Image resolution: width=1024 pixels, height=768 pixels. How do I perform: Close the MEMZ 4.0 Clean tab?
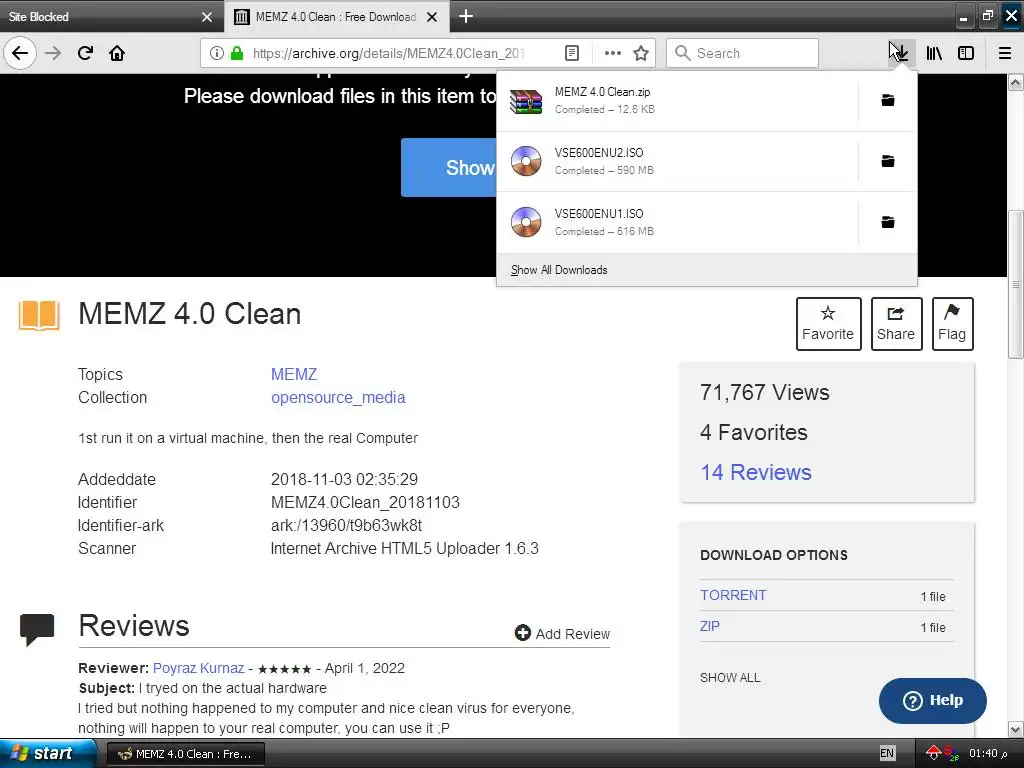(432, 17)
